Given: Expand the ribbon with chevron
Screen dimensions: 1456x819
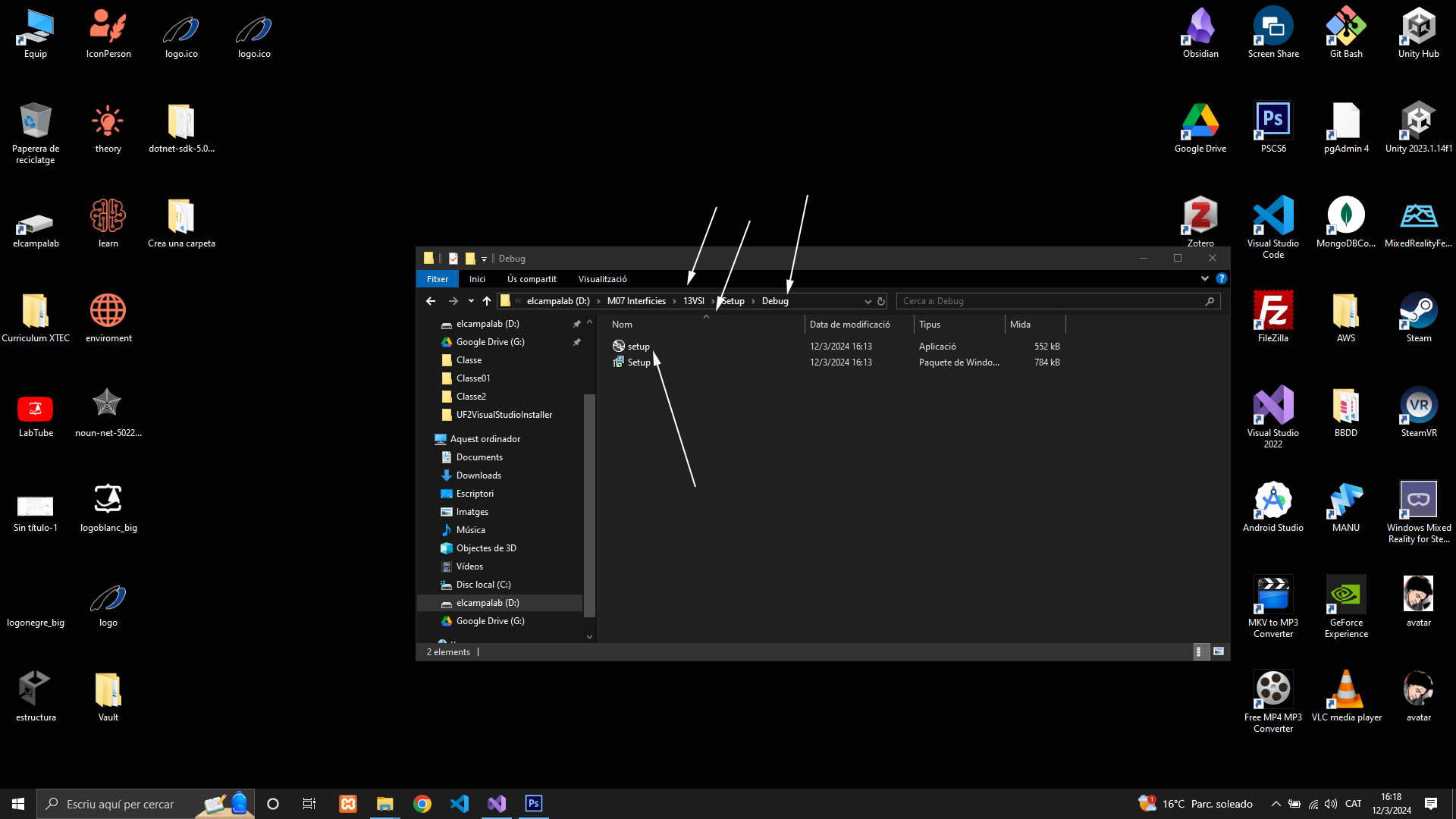Looking at the screenshot, I should point(1205,278).
